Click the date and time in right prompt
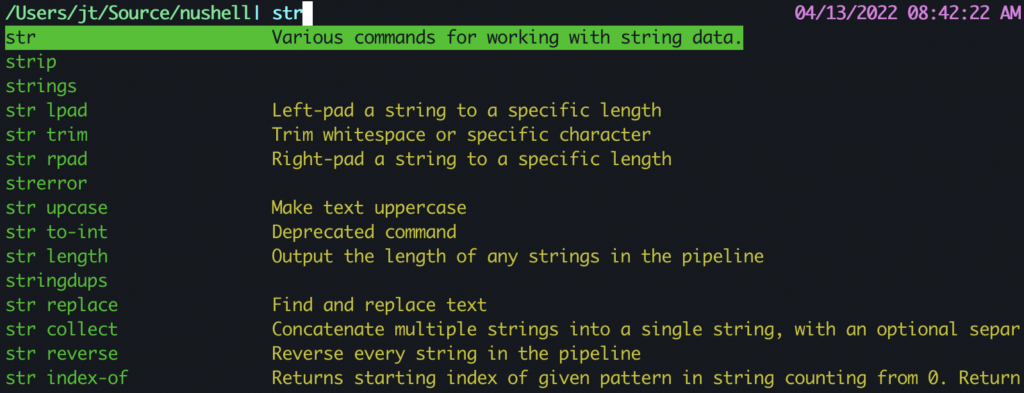The image size is (1024, 393). 907,13
